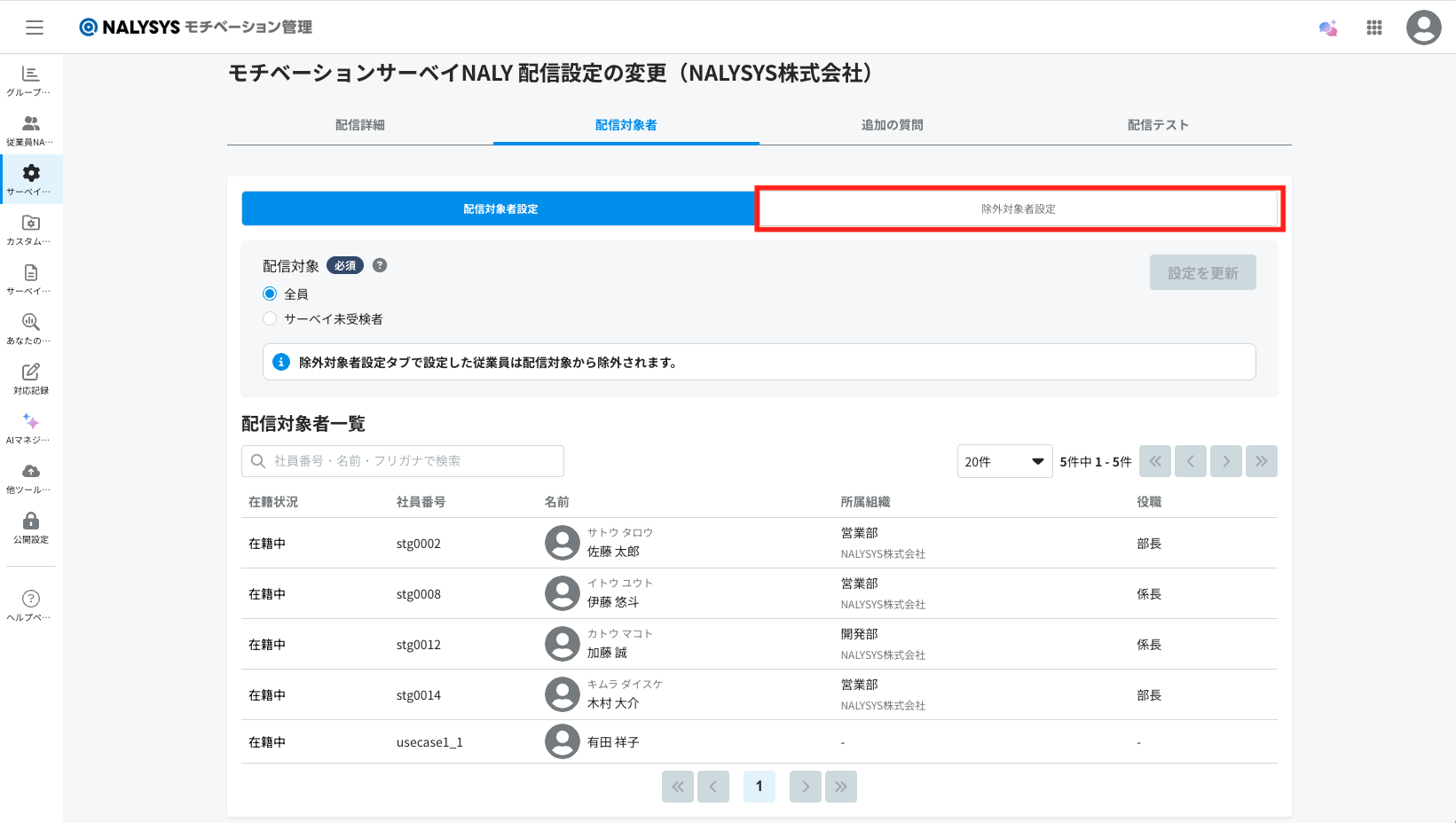Image resolution: width=1456 pixels, height=823 pixels.
Task: Show help tooltip next to 配信対象
Action: pos(380,265)
